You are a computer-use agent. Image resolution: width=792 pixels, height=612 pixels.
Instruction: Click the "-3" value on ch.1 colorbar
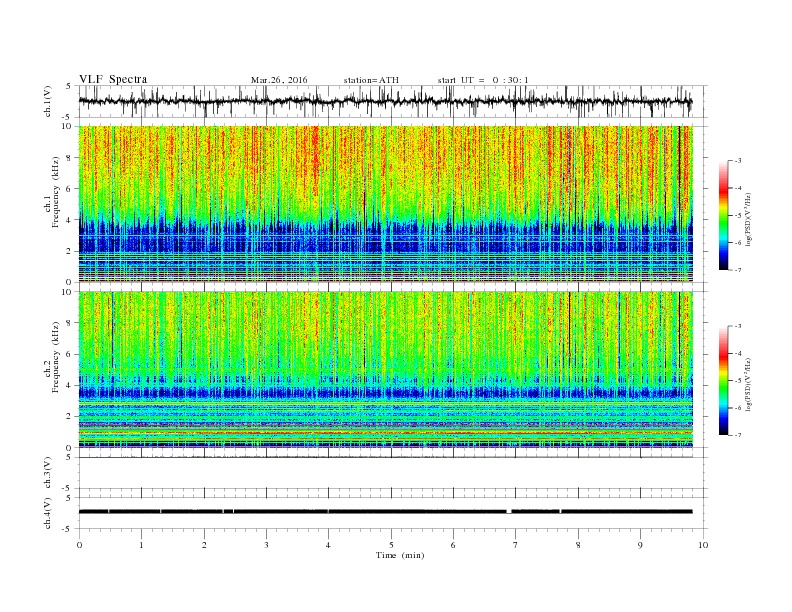click(738, 161)
